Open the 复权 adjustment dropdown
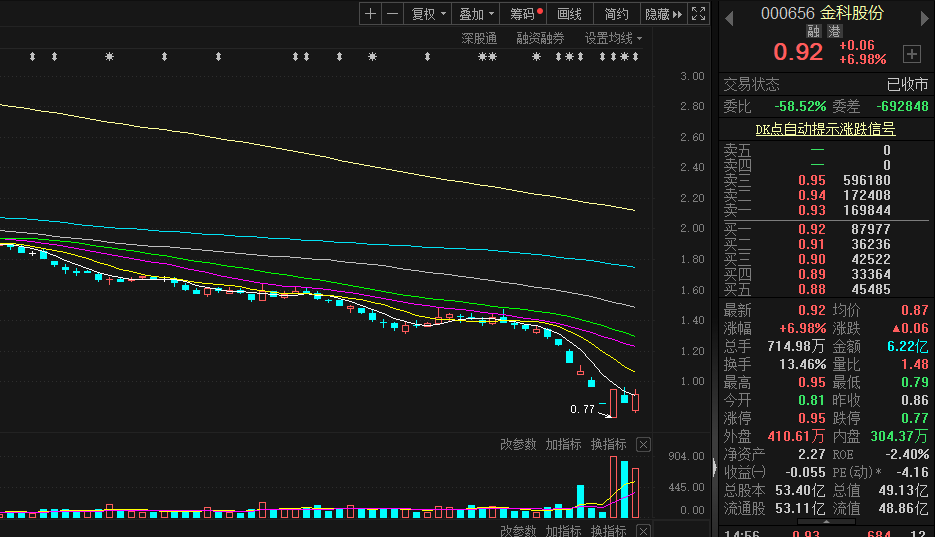Image resolution: width=935 pixels, height=537 pixels. coord(428,13)
